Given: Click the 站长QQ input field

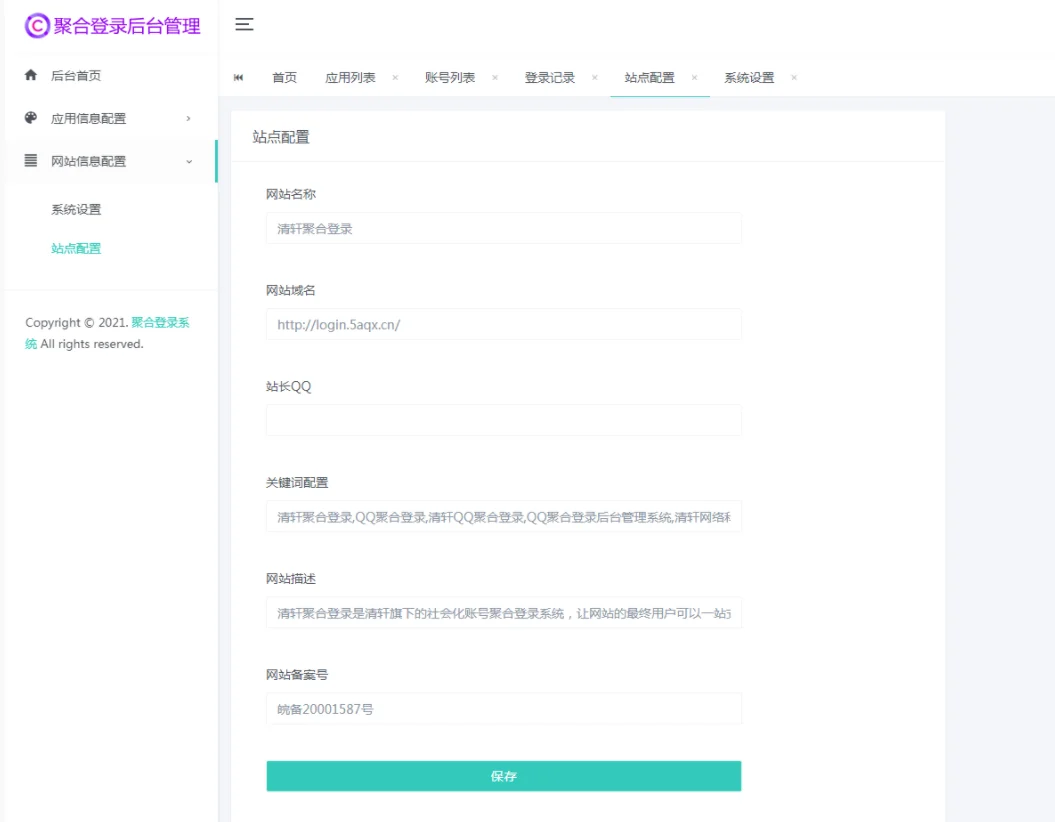Looking at the screenshot, I should tap(503, 420).
